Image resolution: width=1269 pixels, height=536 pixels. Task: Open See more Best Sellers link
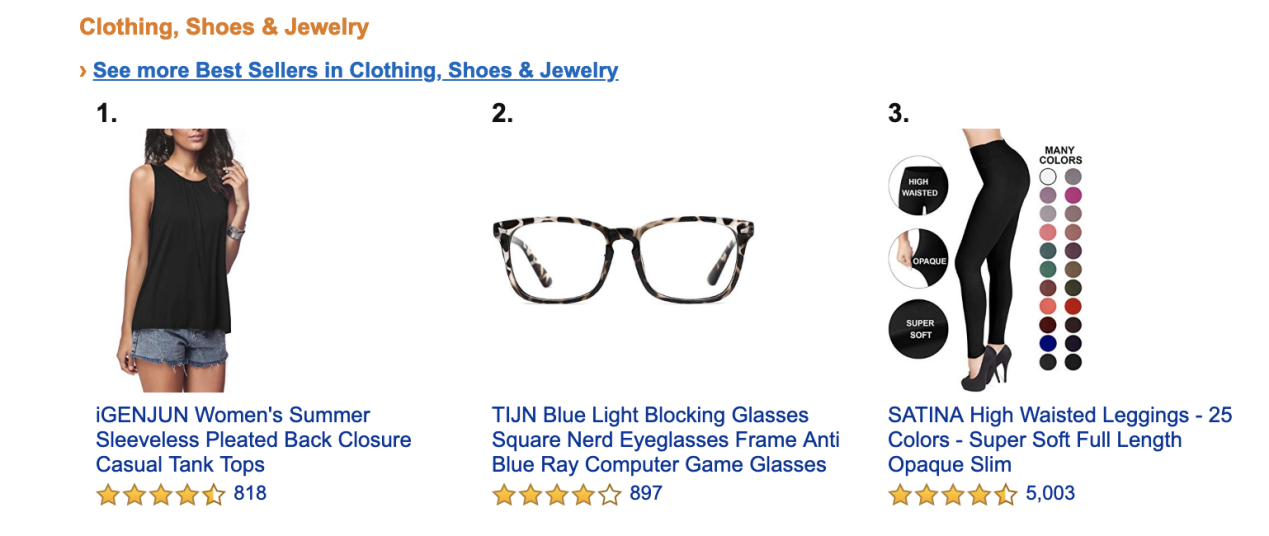355,71
